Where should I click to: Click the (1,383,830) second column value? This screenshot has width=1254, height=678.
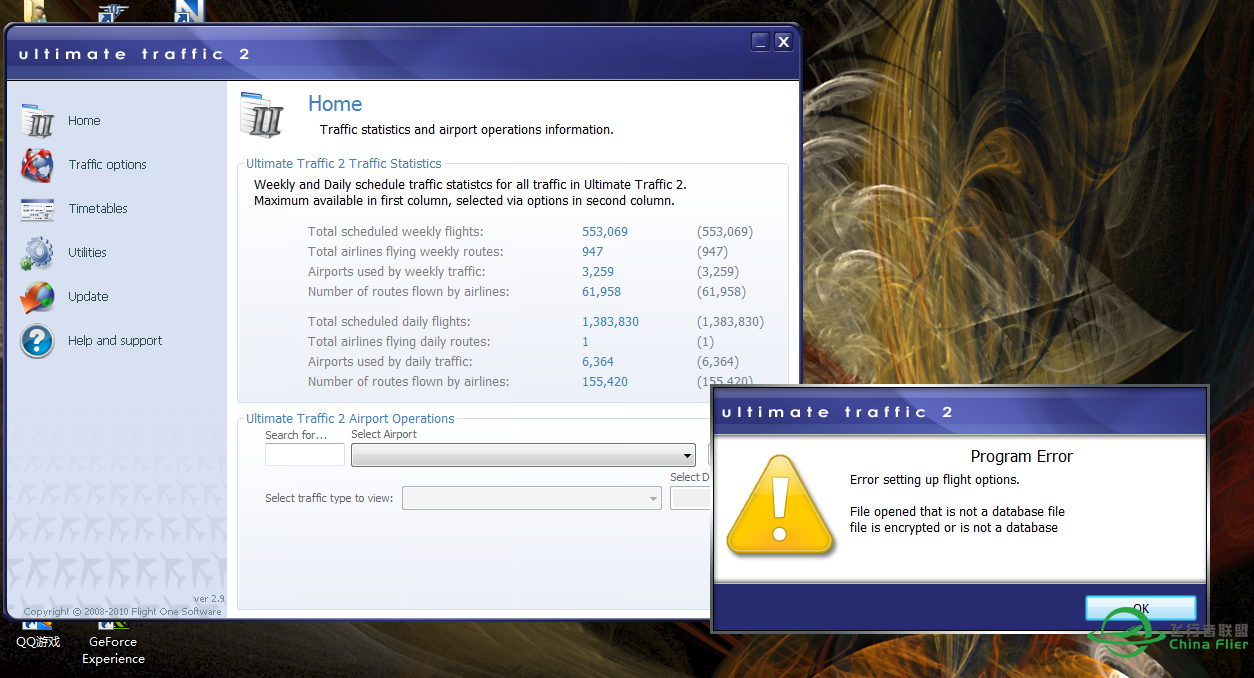point(730,322)
